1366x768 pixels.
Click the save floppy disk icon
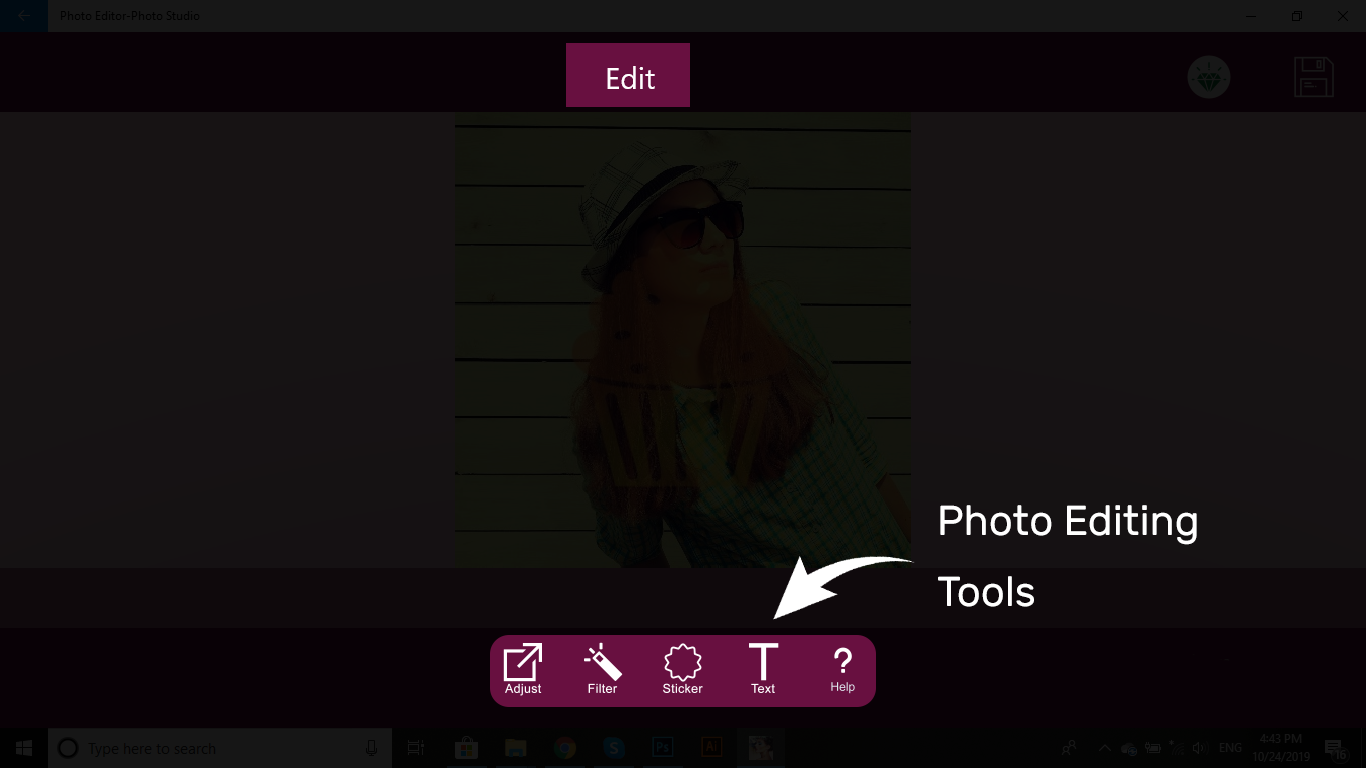(1314, 77)
